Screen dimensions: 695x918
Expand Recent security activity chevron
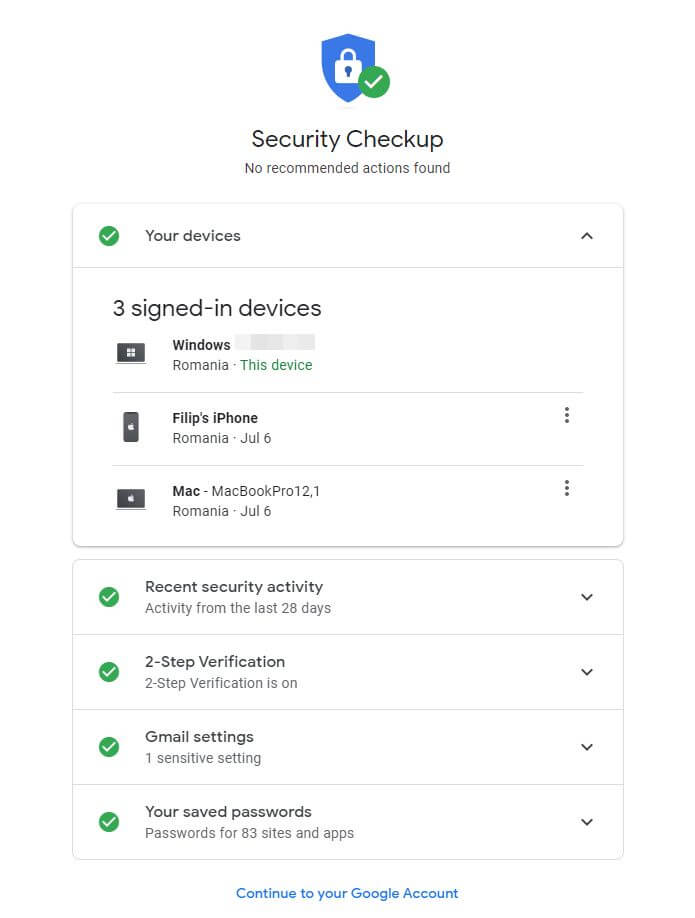(587, 597)
